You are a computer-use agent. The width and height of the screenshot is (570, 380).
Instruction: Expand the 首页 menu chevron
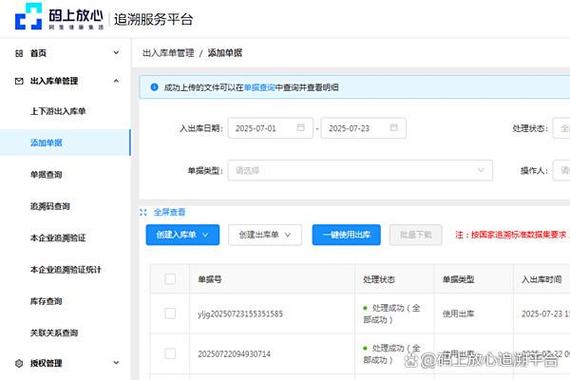pyautogui.click(x=116, y=53)
